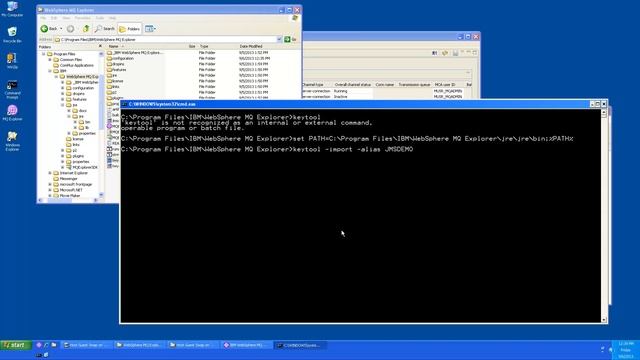
Task: Switch to IBM WebSphere MQ taskbar button
Action: 246,345
